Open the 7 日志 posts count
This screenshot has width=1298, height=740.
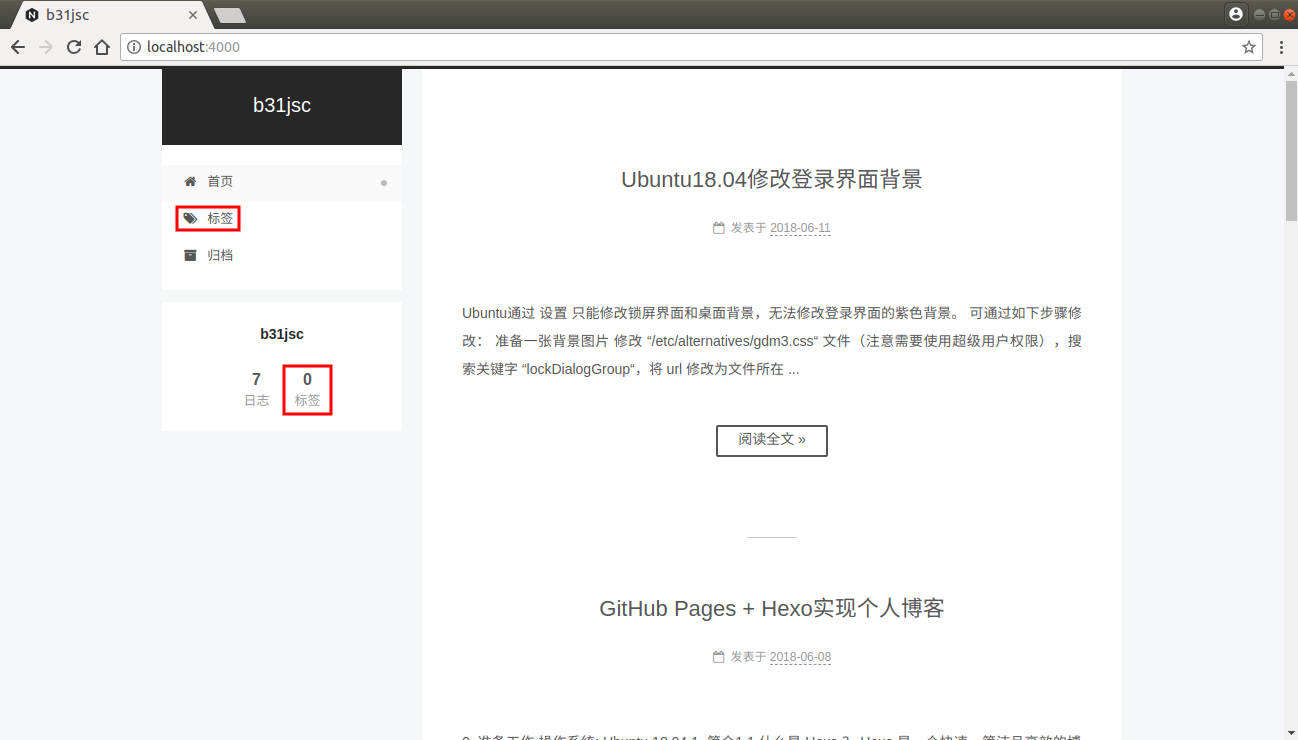[257, 389]
